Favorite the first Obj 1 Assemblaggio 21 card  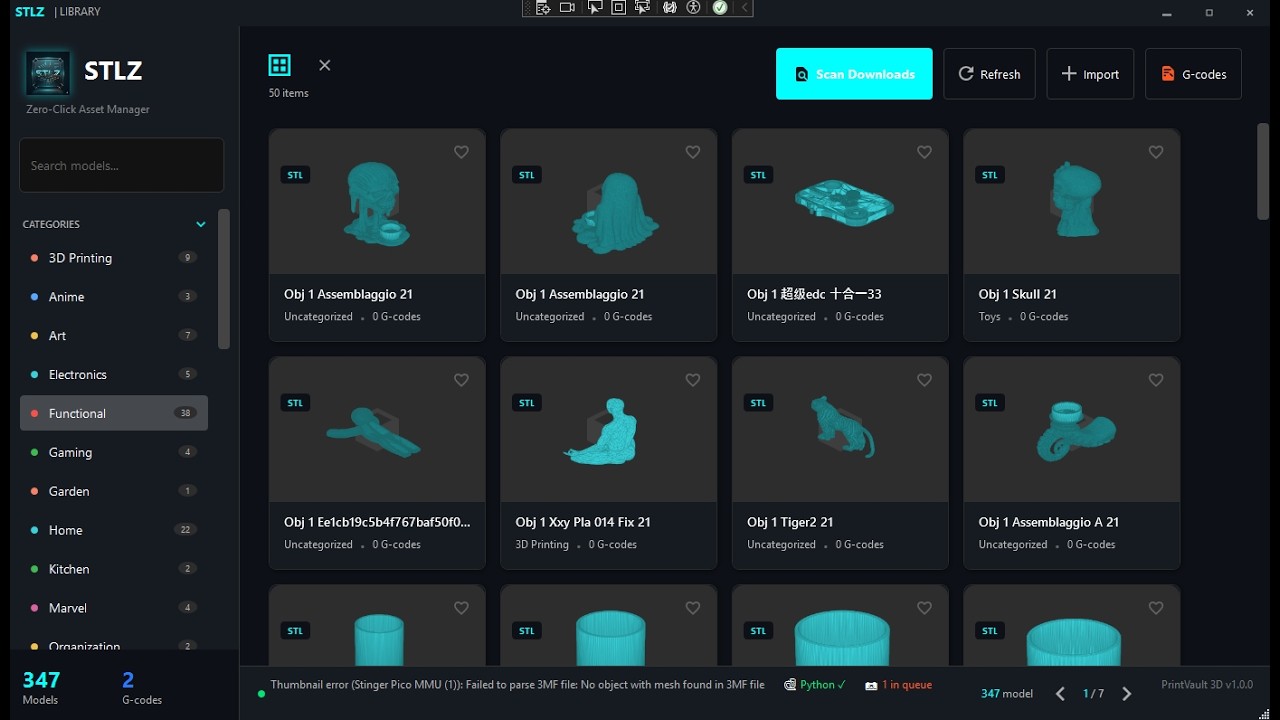coord(461,152)
